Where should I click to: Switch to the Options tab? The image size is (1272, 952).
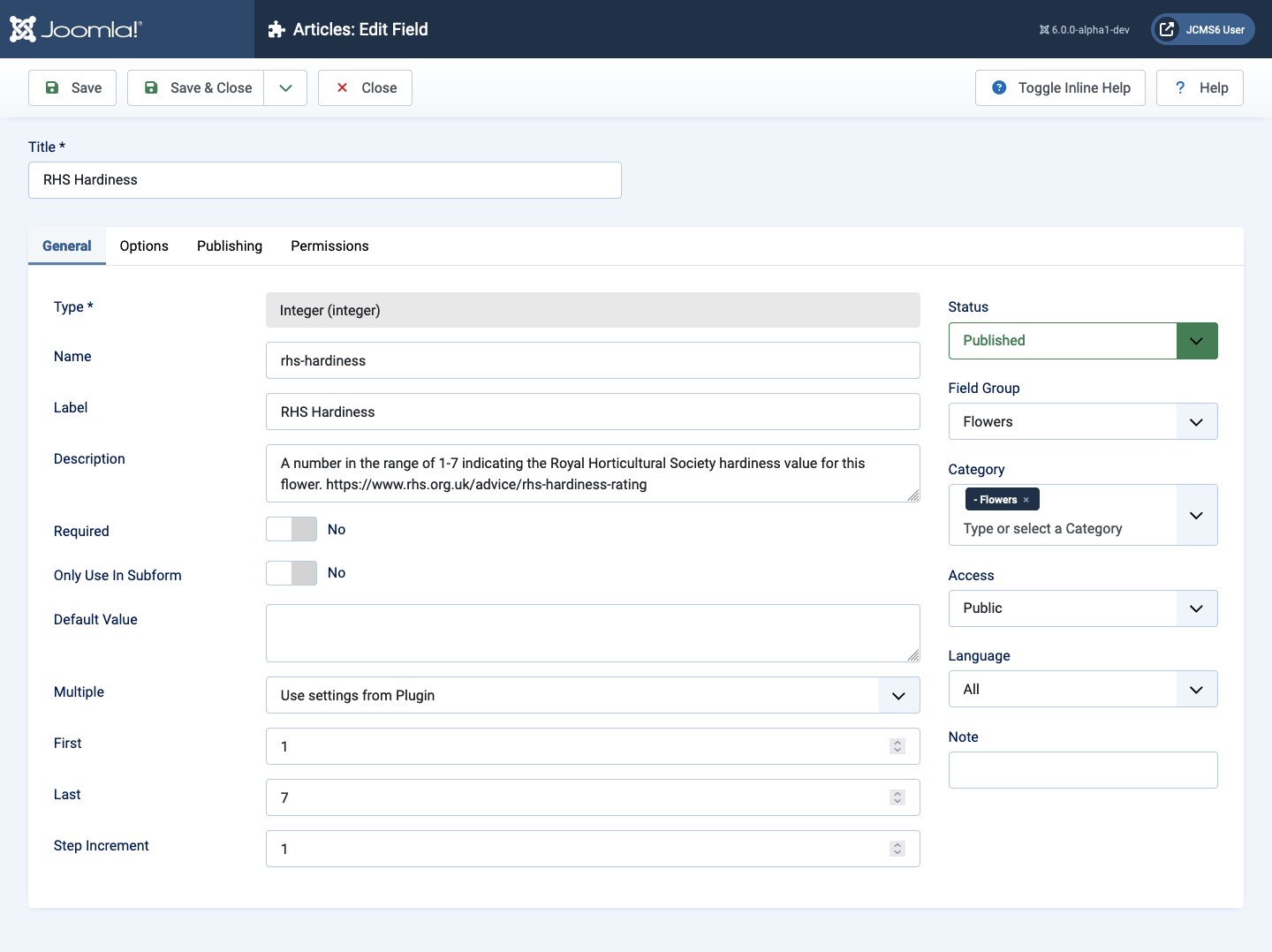(144, 246)
